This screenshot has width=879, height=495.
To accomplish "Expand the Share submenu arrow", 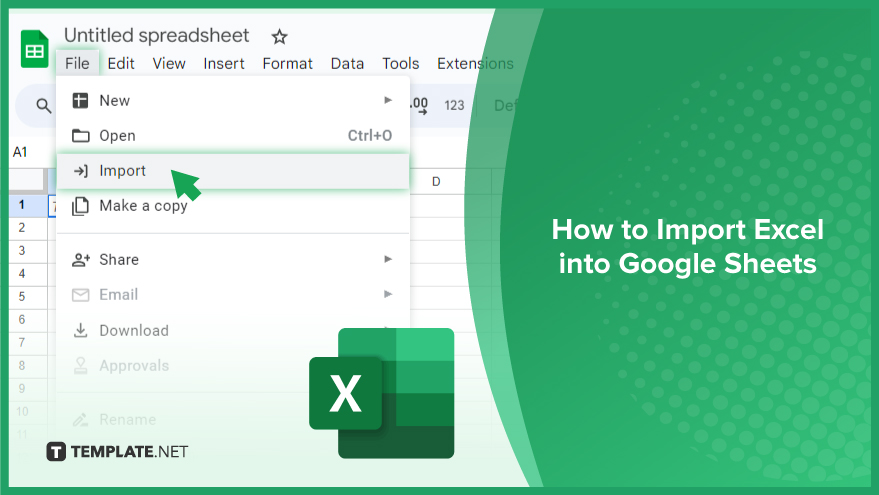I will (x=387, y=259).
